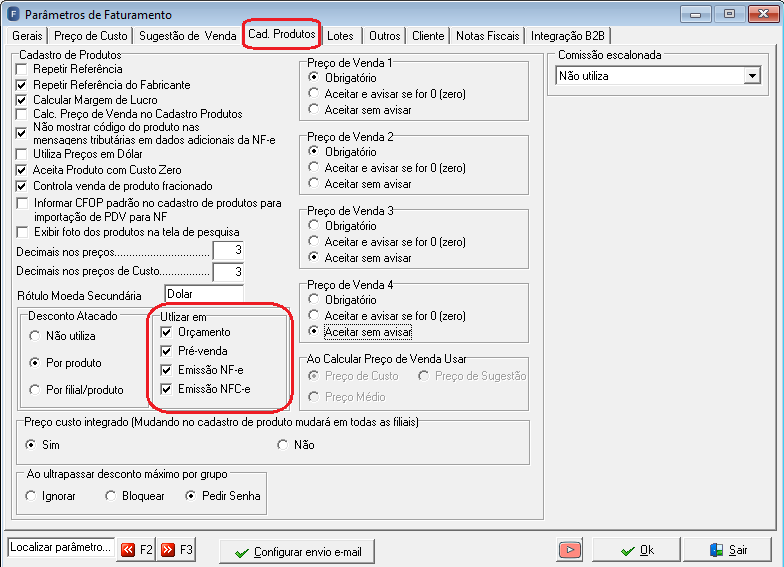Close the Parâmetros de Faturamento window
The height and width of the screenshot is (567, 784).
(x=763, y=14)
